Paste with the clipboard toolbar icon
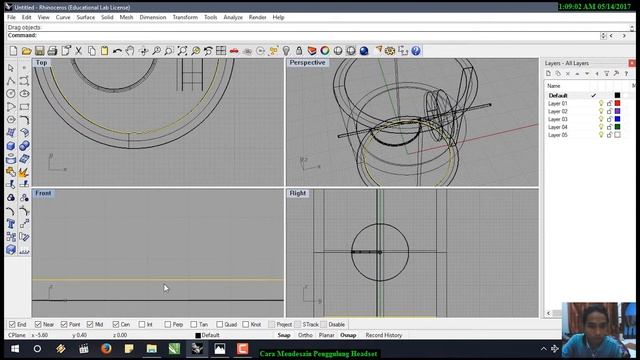The image size is (640, 360). pyautogui.click(x=104, y=51)
